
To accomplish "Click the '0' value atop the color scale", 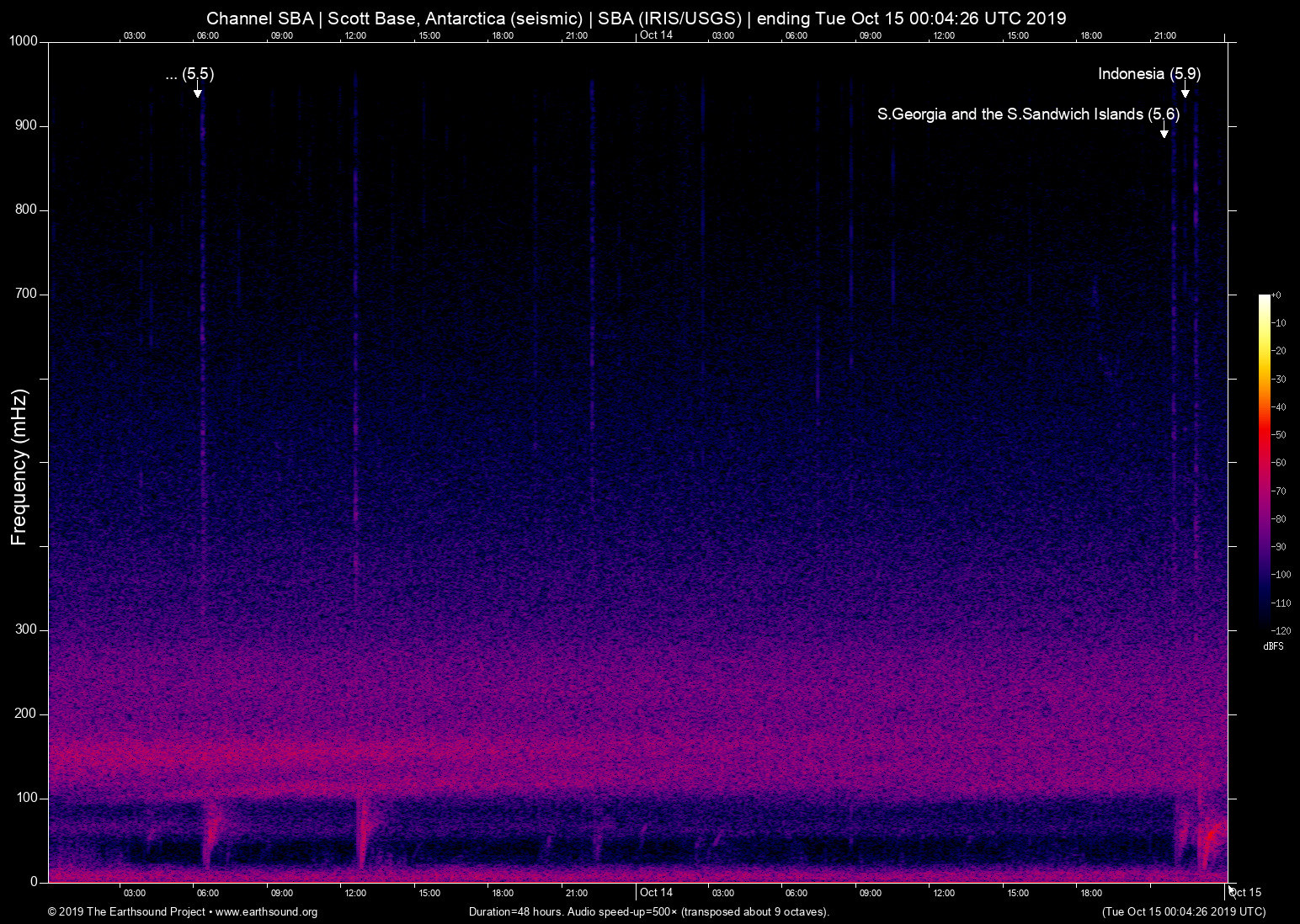I will click(1277, 295).
